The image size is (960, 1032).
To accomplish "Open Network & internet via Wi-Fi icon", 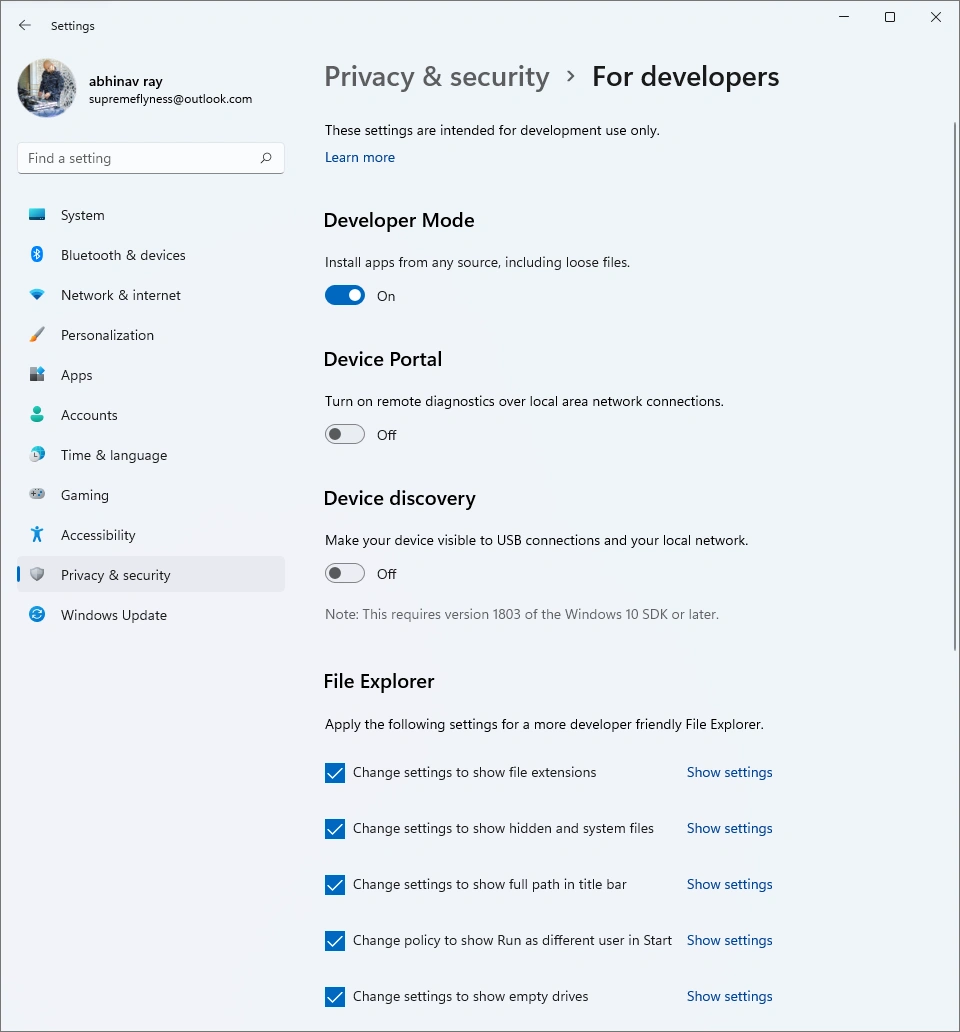I will click(37, 295).
